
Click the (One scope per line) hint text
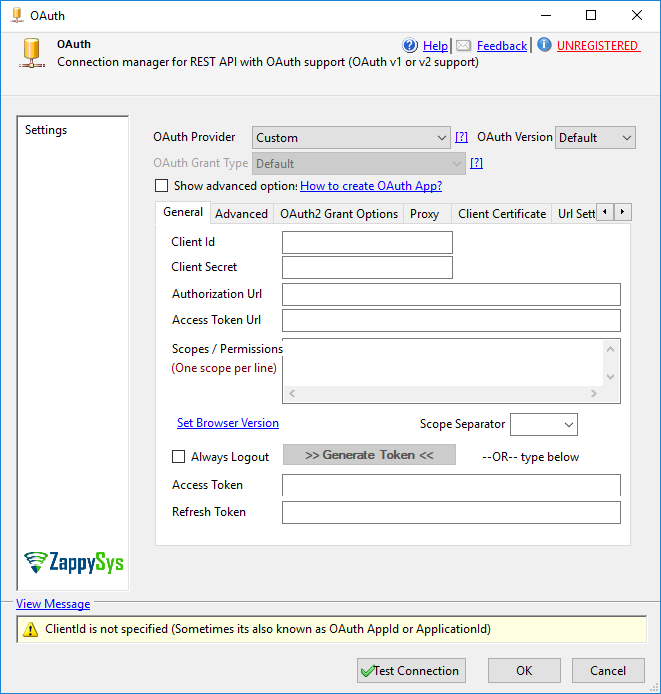224,368
